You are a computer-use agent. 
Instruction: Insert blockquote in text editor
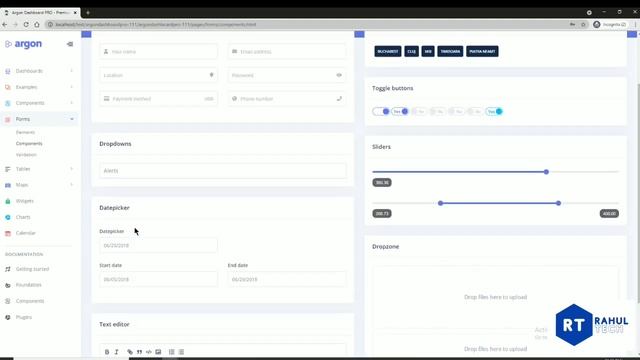[139, 352]
